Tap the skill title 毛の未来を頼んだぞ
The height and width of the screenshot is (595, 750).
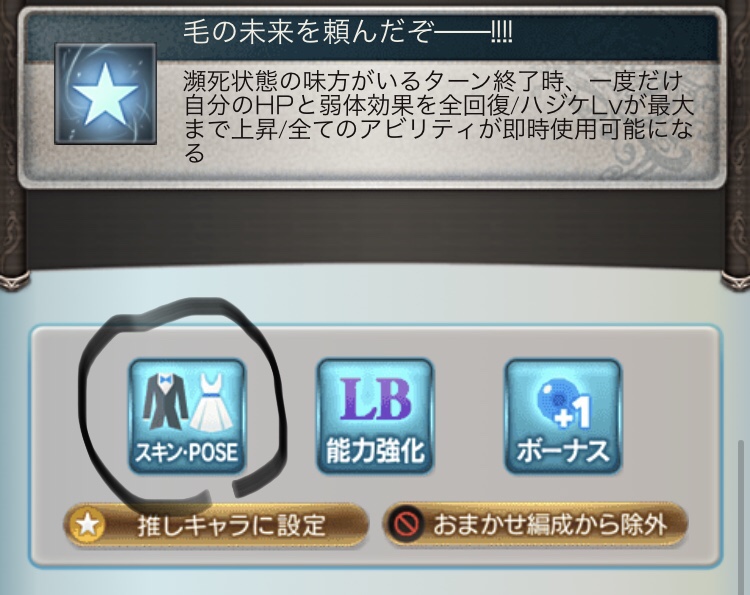pyautogui.click(x=348, y=33)
